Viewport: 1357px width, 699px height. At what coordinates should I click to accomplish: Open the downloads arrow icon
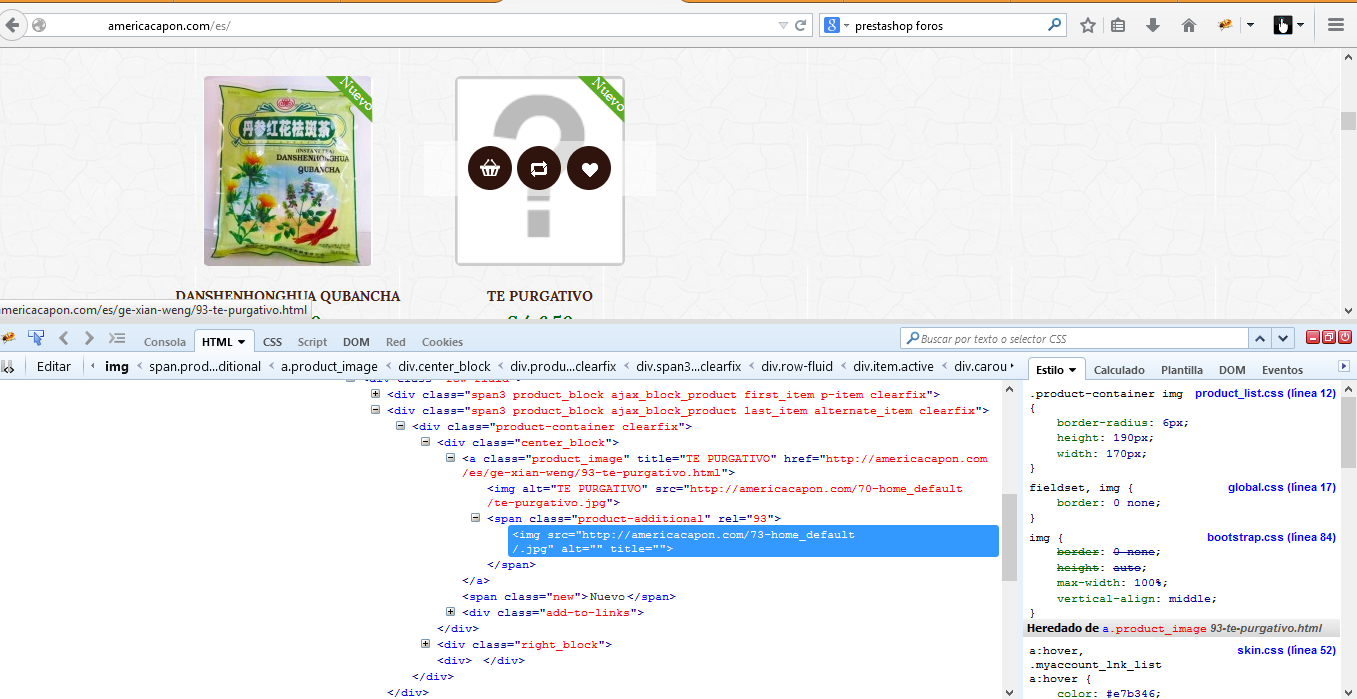[1153, 25]
